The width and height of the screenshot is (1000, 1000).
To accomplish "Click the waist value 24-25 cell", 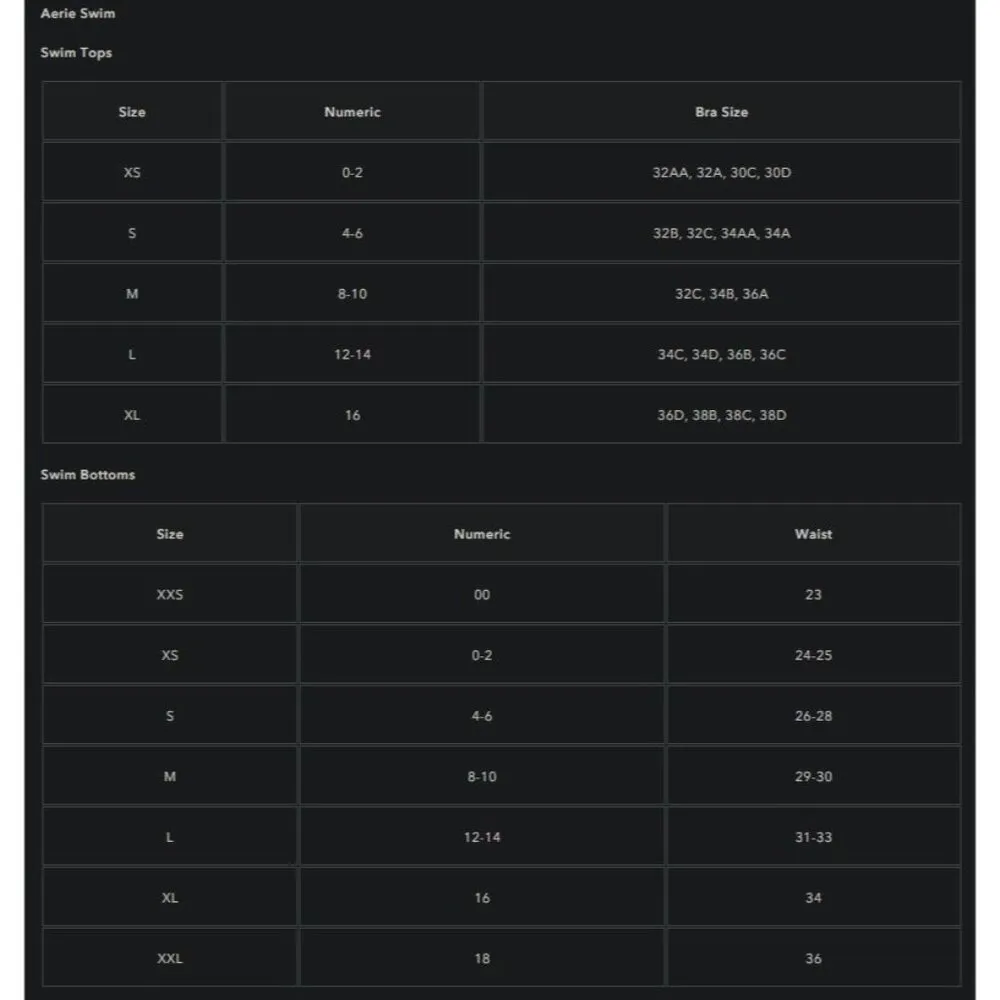I will (x=813, y=656).
